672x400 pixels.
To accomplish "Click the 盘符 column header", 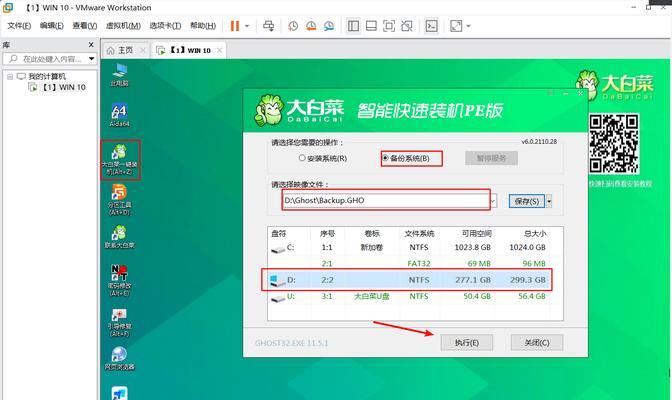I will coord(279,234).
